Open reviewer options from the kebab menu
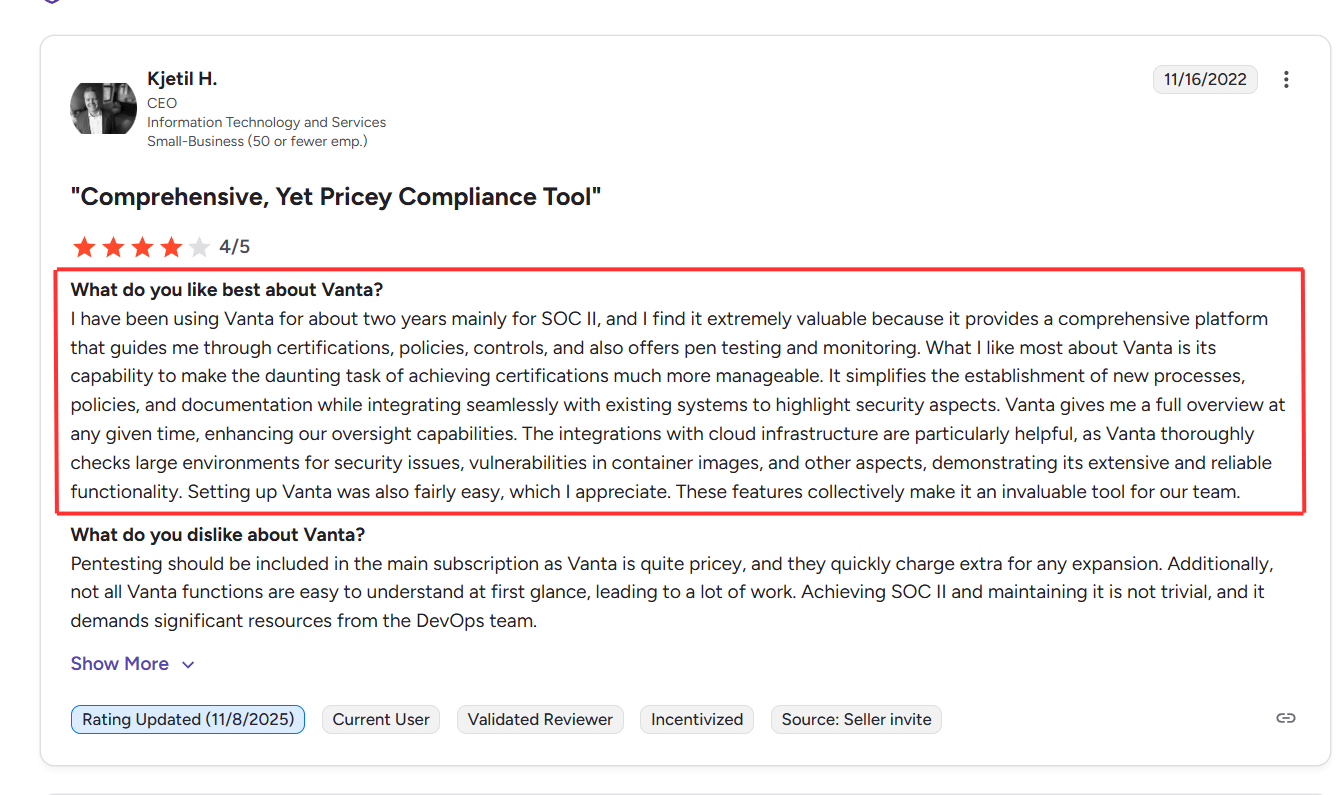The height and width of the screenshot is (795, 1344). click(x=1286, y=79)
